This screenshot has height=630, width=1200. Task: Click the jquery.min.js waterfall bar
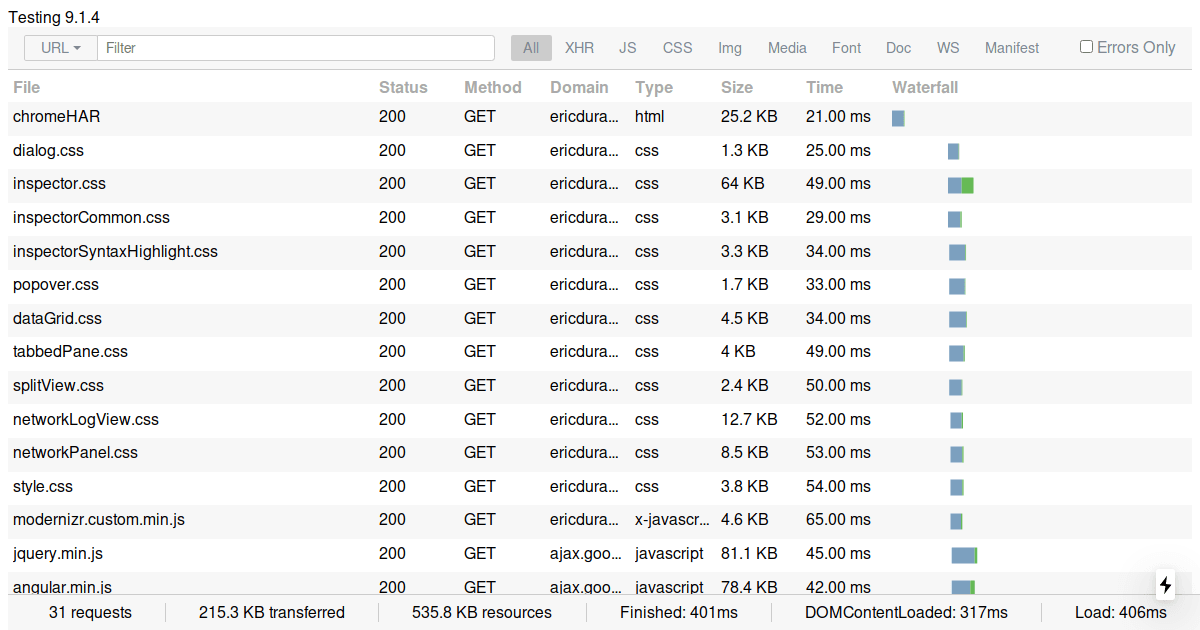pyautogui.click(x=964, y=555)
